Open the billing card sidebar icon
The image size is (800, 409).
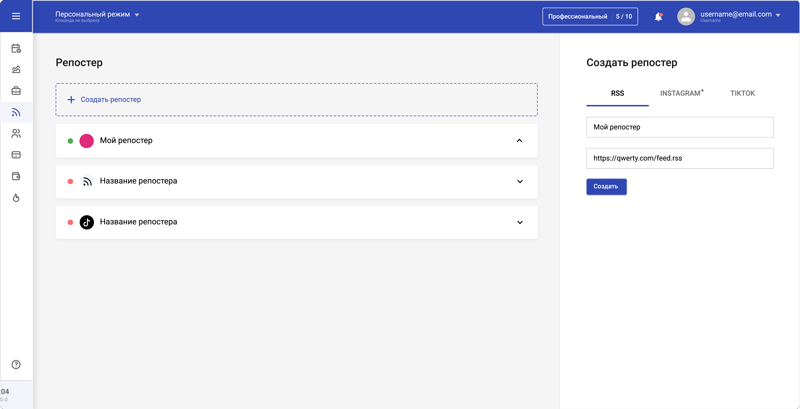[x=16, y=155]
